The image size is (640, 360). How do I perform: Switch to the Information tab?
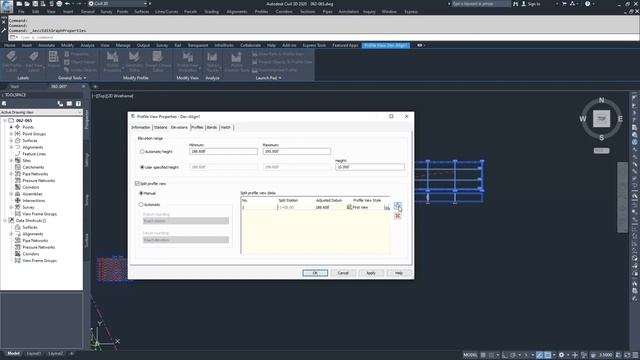[141, 127]
